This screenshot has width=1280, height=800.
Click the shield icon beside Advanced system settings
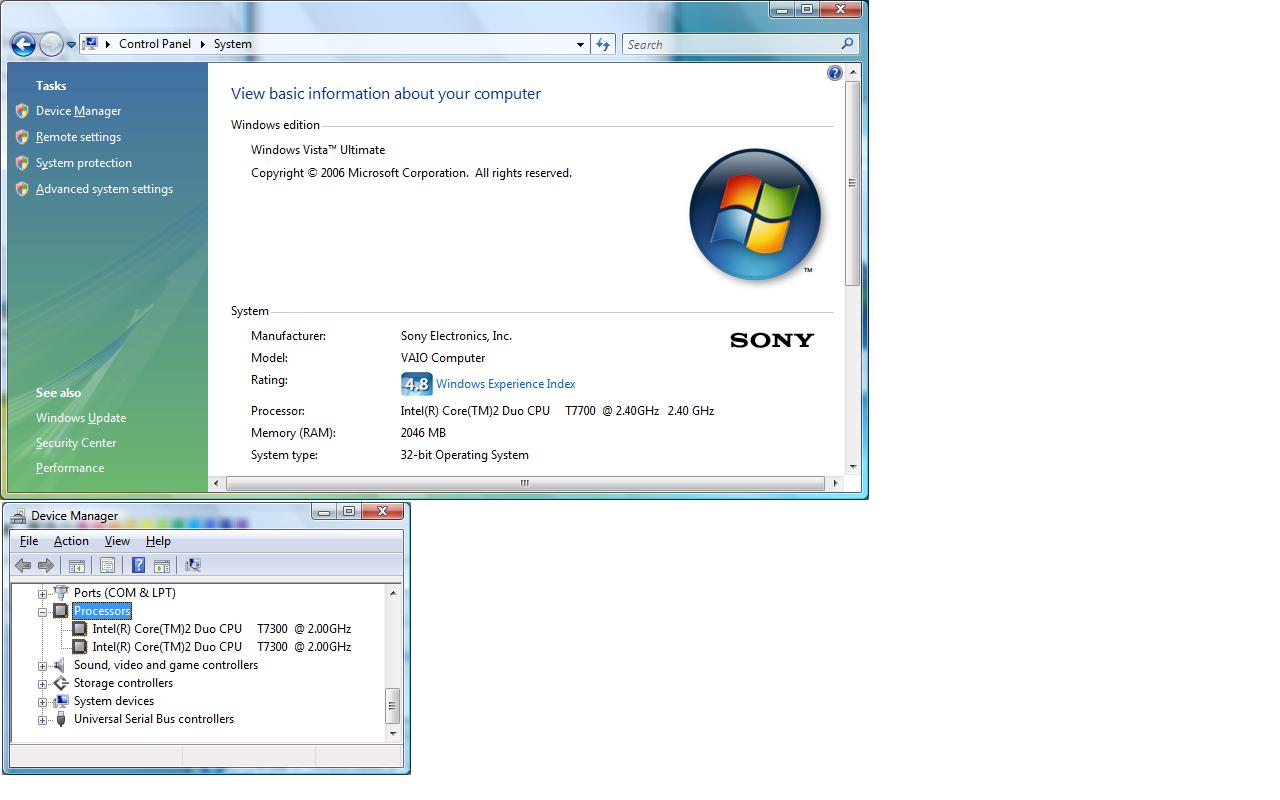coord(22,189)
